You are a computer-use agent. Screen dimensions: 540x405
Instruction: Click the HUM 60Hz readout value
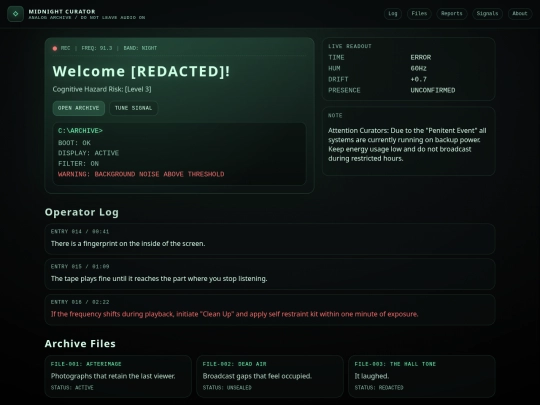point(418,69)
